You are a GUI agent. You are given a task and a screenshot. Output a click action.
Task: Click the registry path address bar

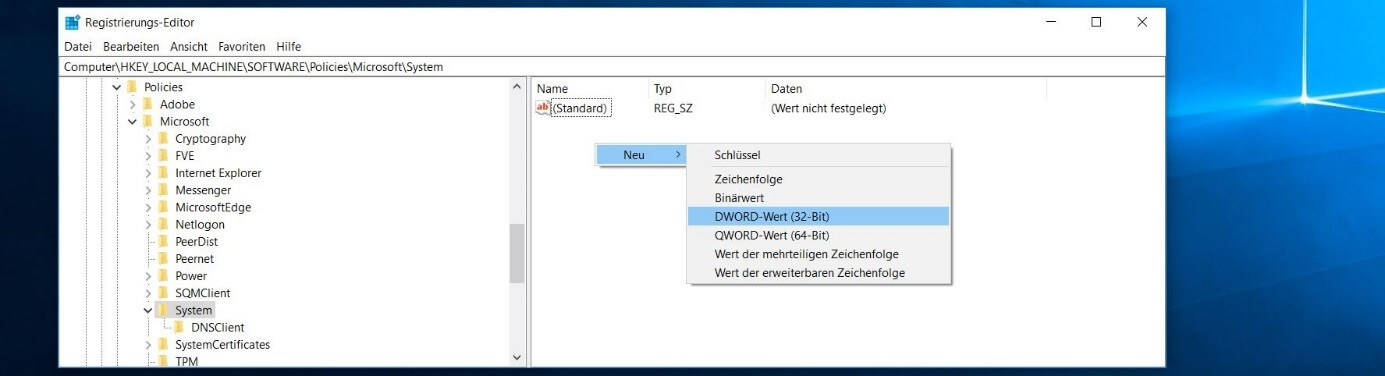612,67
